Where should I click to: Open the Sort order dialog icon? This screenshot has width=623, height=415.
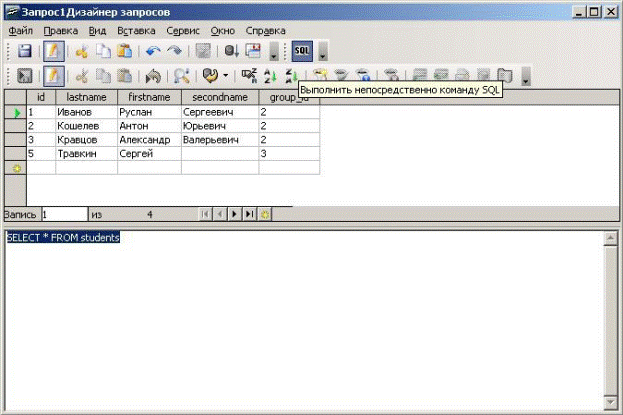point(250,76)
